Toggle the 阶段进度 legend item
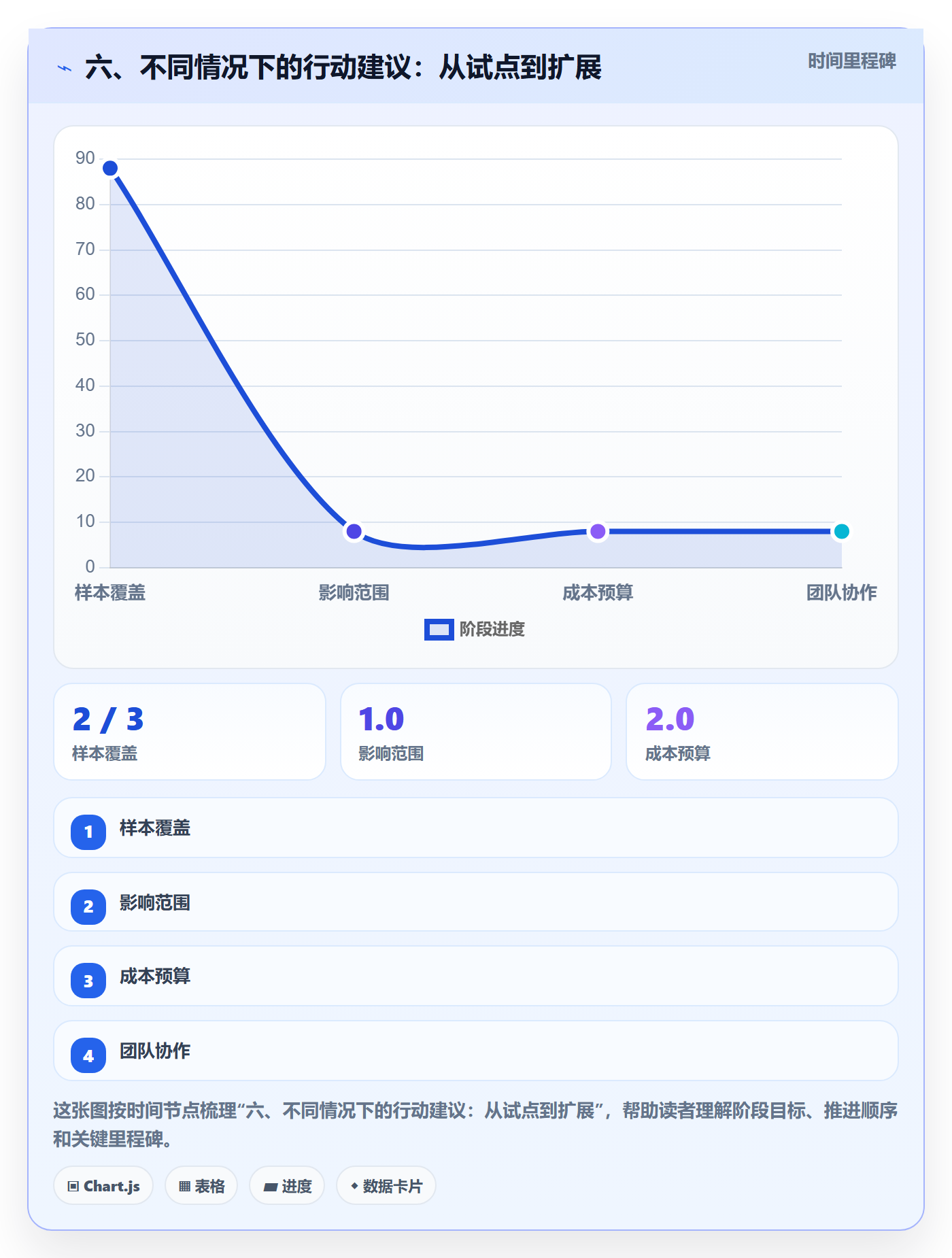Screen dimensions: 952x1258 tap(475, 629)
